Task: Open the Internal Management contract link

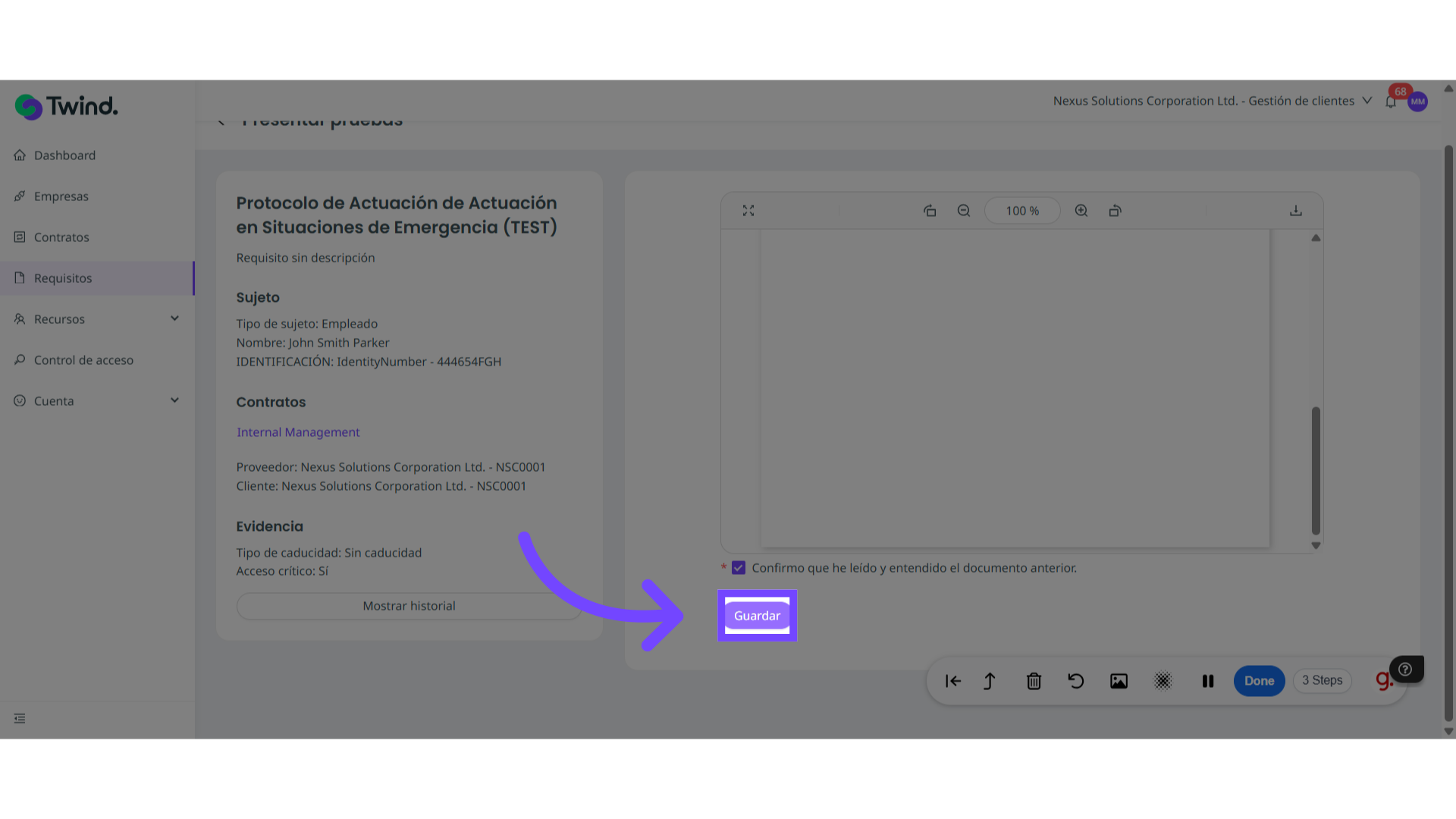Action: pos(298,432)
